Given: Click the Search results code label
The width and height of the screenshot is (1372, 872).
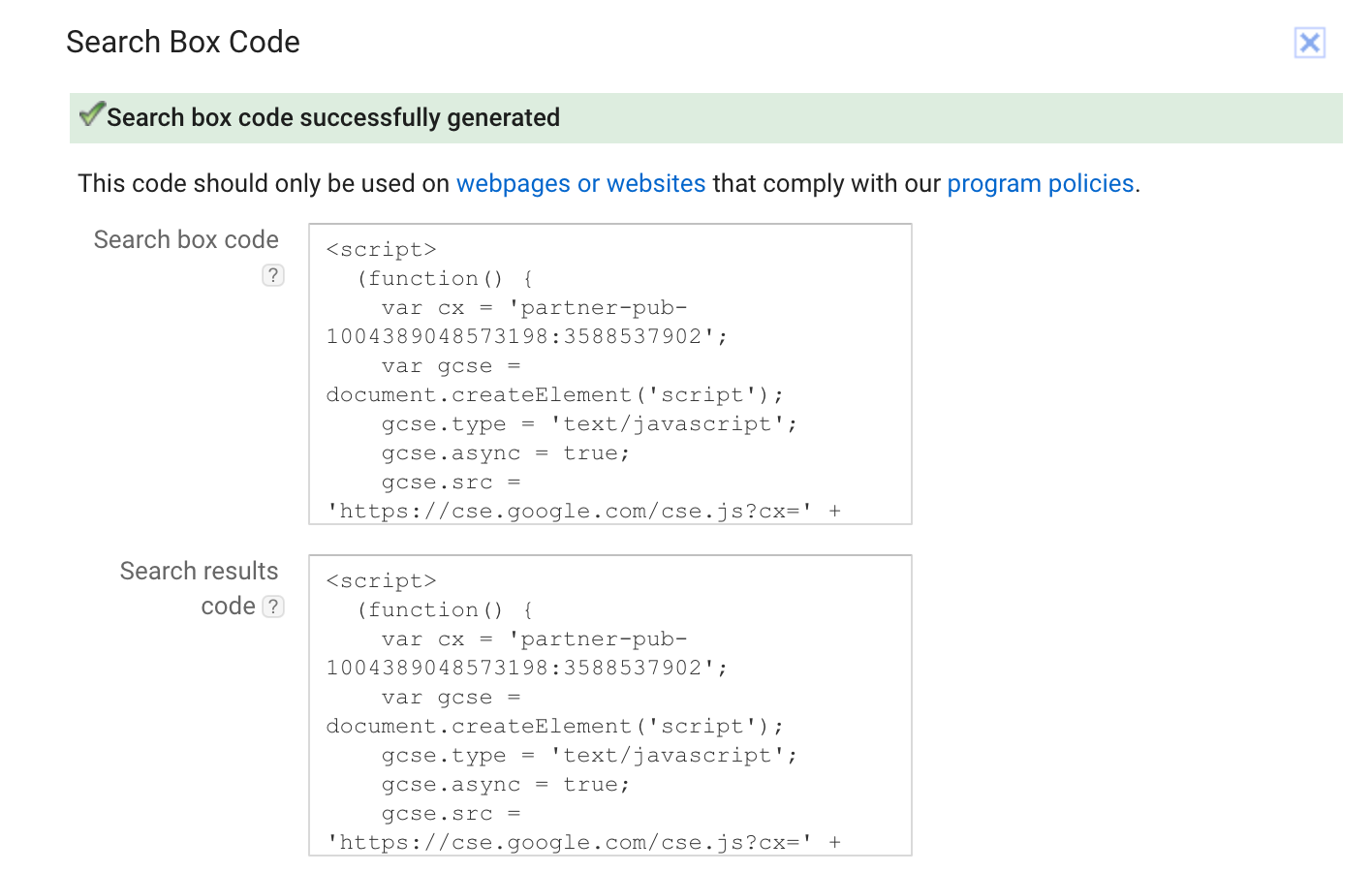Looking at the screenshot, I should (x=199, y=588).
